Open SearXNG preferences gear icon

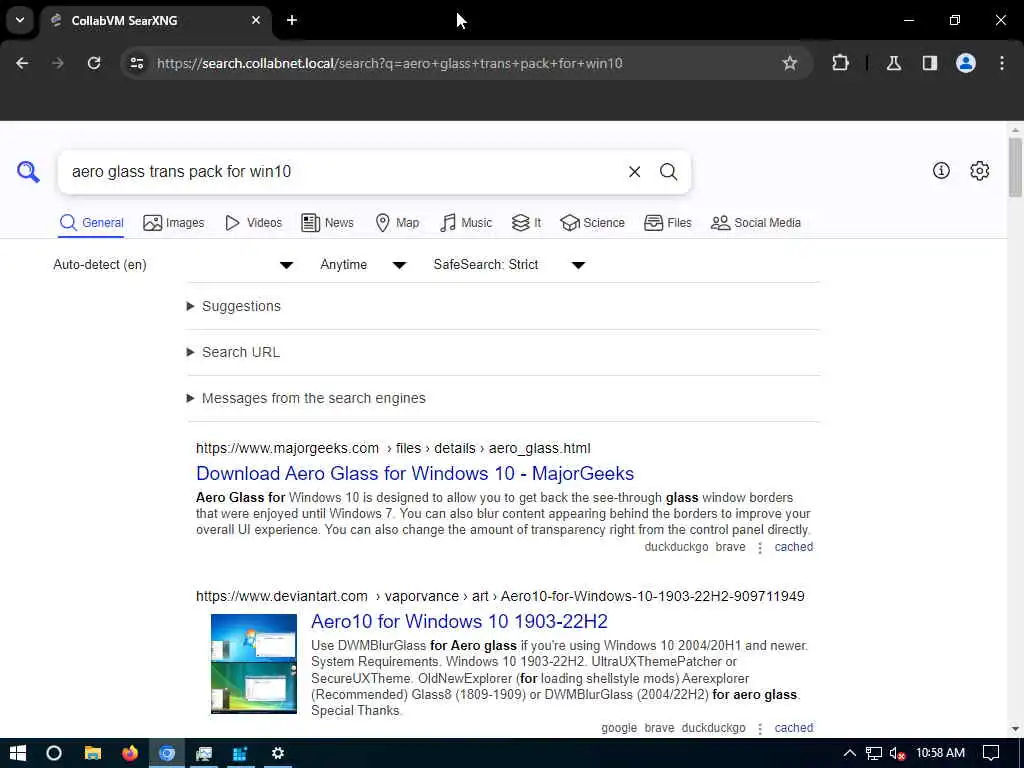(979, 171)
